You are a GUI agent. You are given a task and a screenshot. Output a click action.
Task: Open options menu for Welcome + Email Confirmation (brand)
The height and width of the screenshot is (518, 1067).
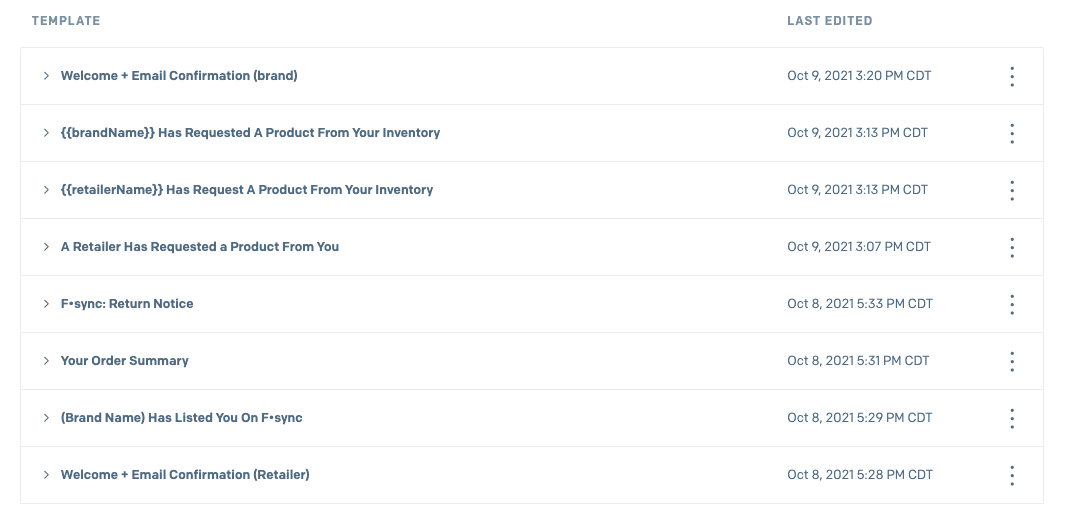(1012, 76)
